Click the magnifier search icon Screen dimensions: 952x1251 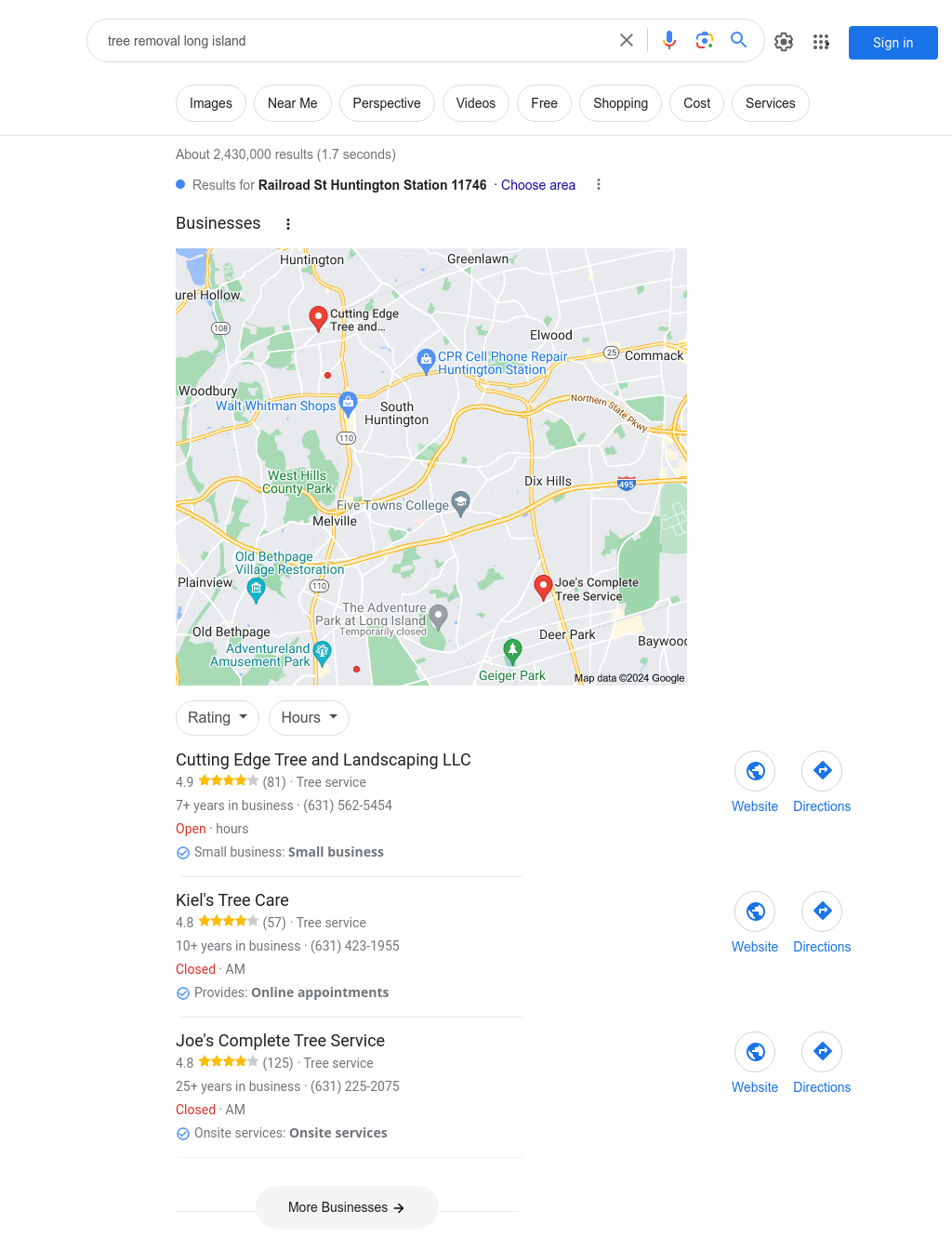point(739,40)
